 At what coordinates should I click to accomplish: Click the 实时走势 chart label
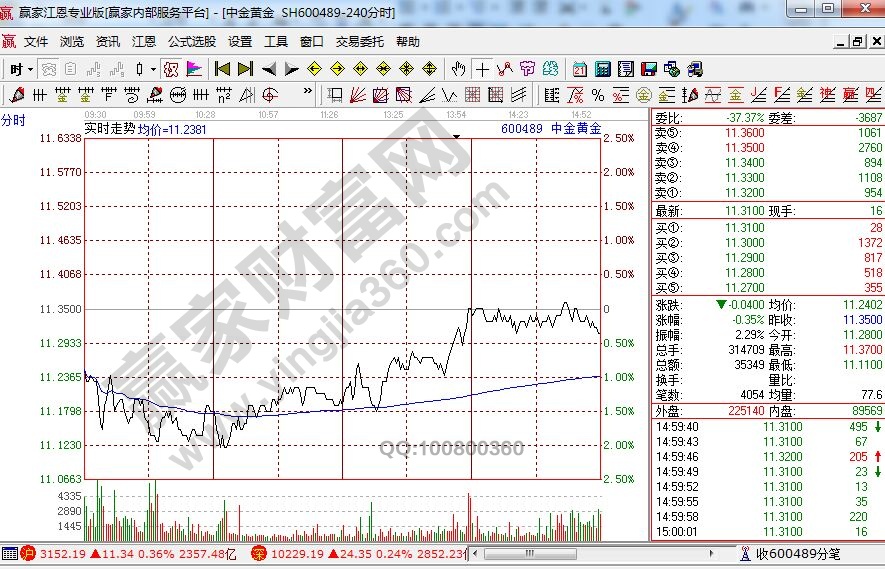pos(109,129)
